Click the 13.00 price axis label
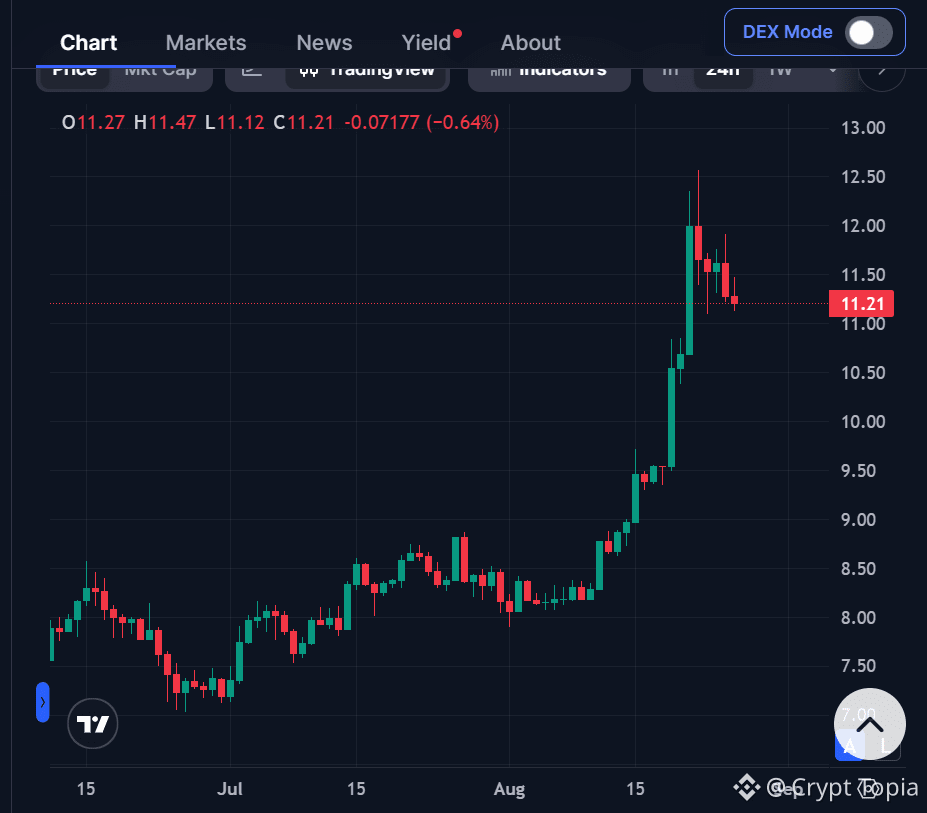This screenshot has height=813, width=927. pyautogui.click(x=863, y=128)
